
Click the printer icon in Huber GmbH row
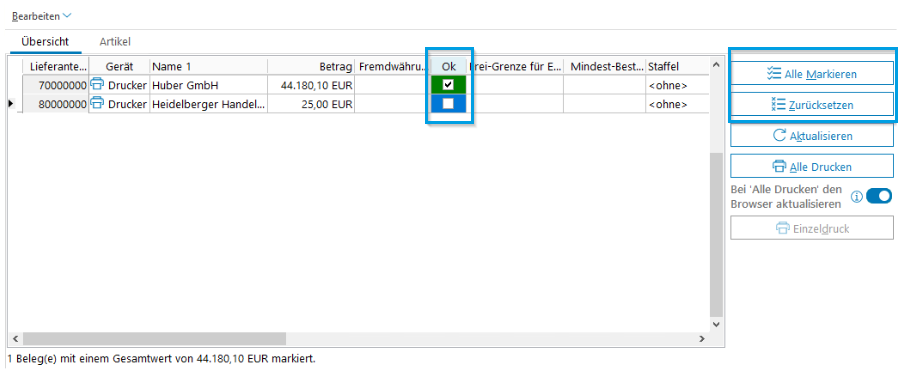(97, 85)
